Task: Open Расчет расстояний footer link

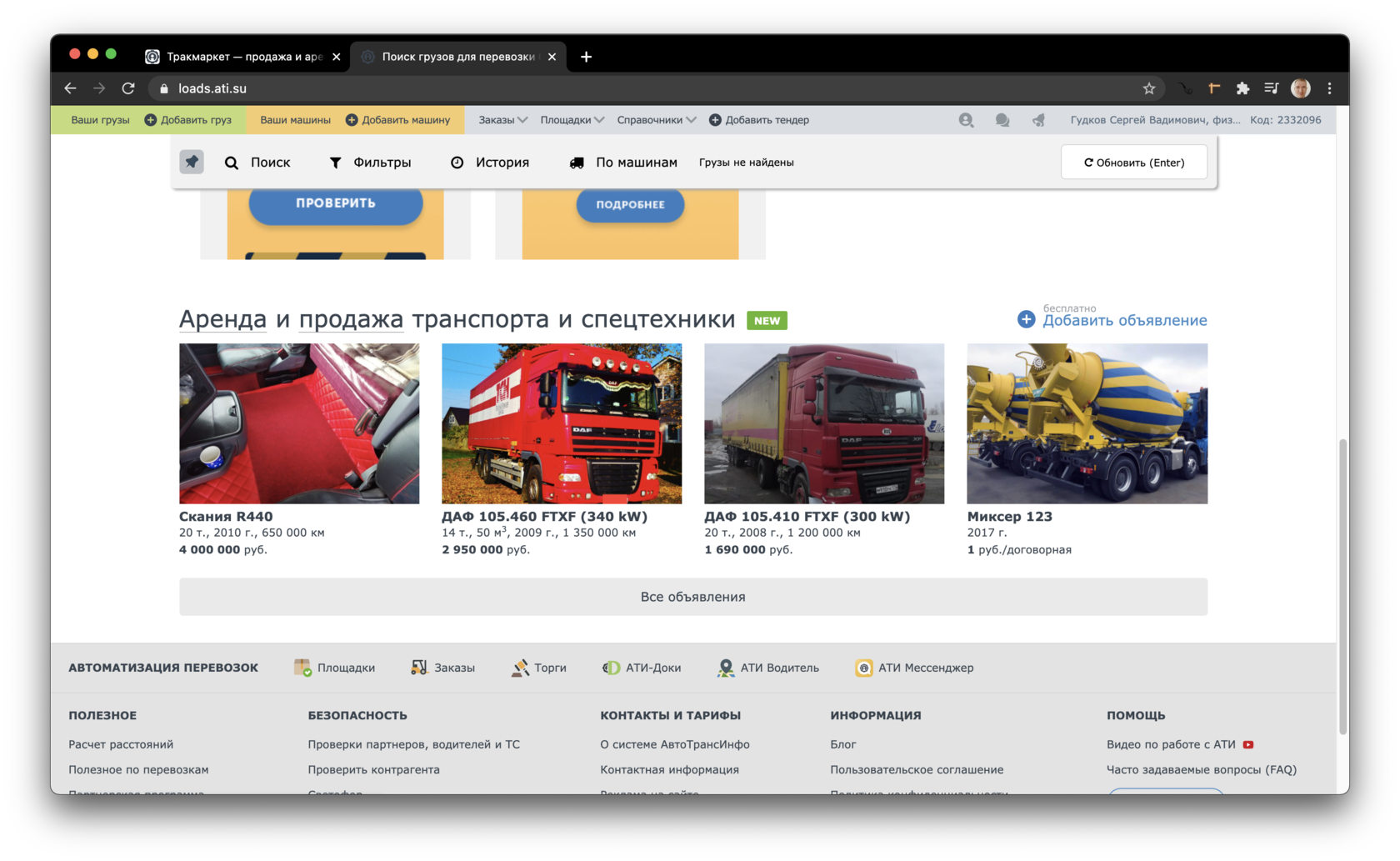Action: point(121,744)
